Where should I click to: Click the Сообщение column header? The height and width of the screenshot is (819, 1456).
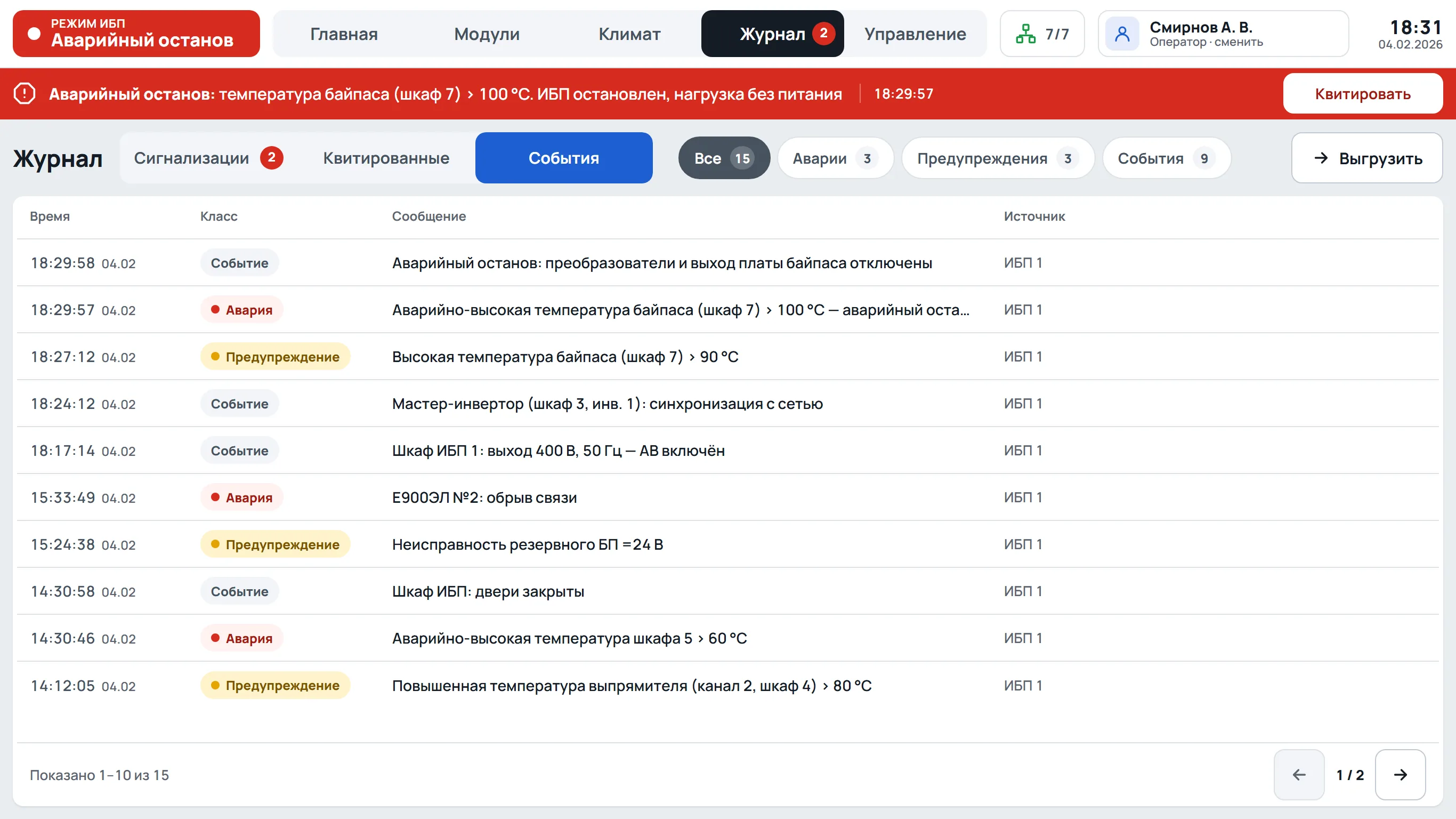point(429,216)
